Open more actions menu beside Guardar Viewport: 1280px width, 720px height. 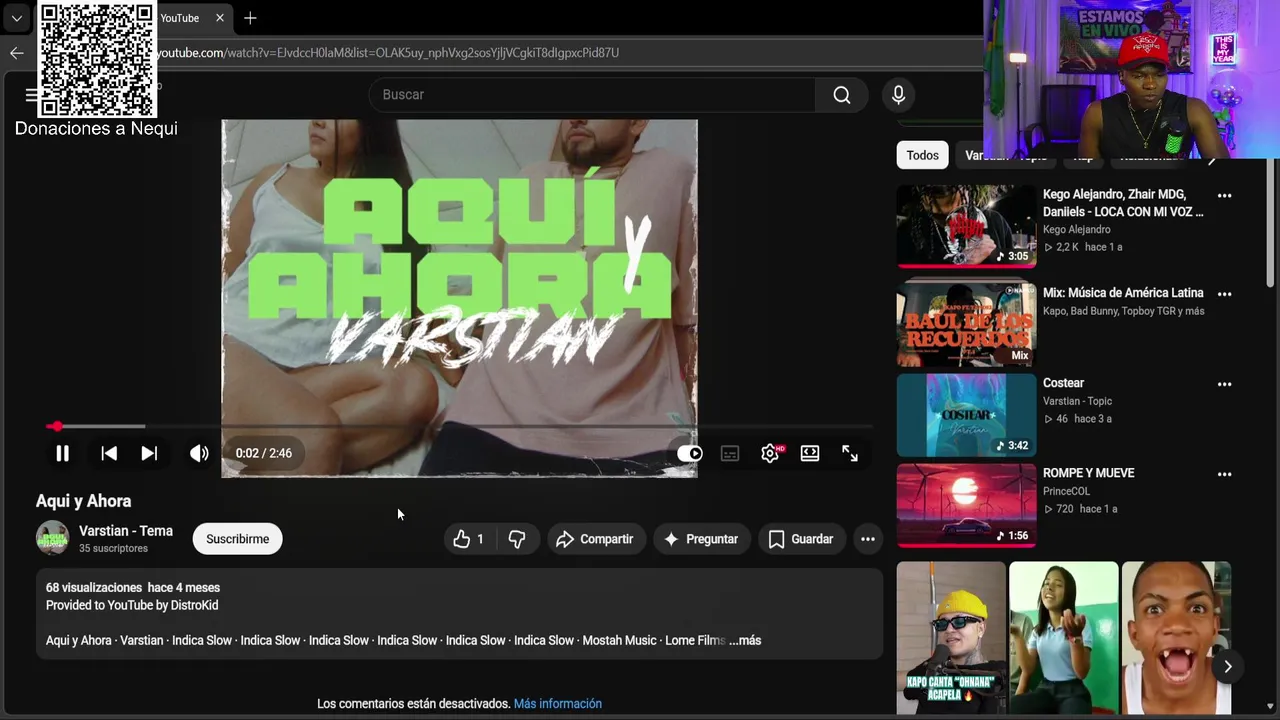(x=868, y=539)
